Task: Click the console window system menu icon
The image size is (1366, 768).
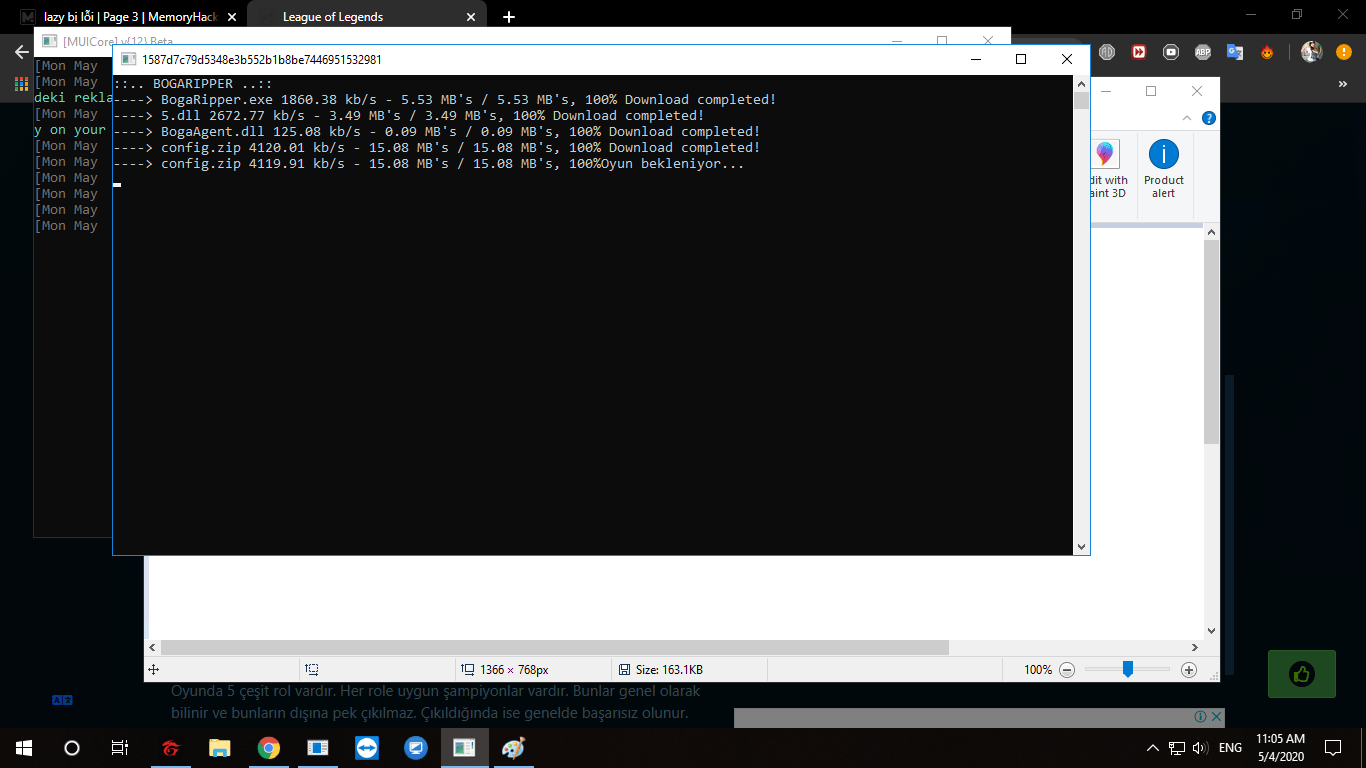Action: coord(128,59)
